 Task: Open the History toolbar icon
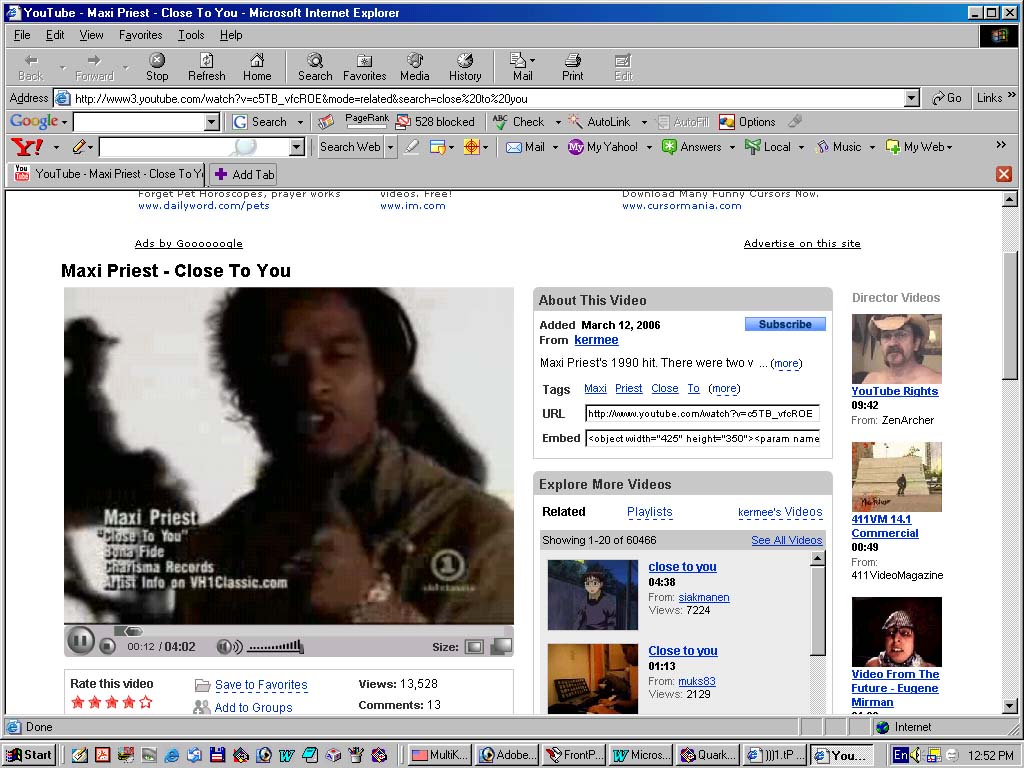point(464,67)
